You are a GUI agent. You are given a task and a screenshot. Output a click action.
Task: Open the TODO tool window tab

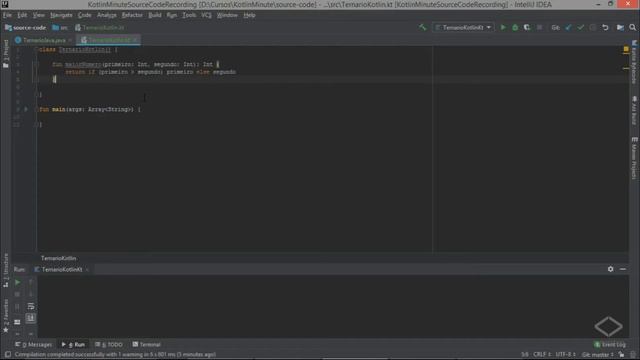click(109, 344)
